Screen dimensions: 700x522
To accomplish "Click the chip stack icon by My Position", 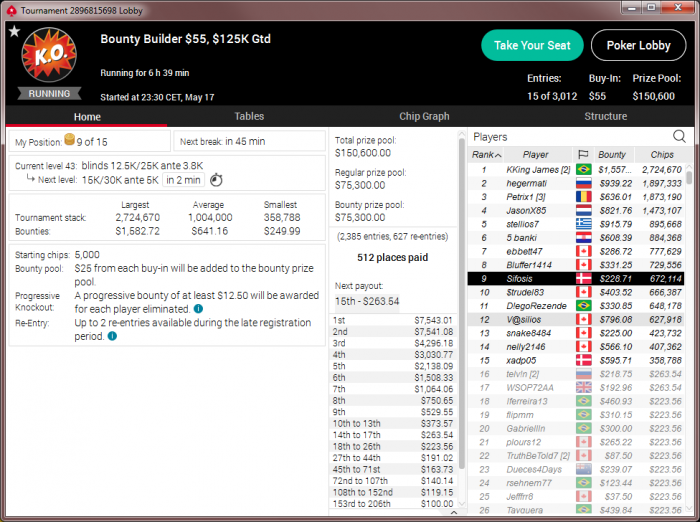I will click(70, 140).
